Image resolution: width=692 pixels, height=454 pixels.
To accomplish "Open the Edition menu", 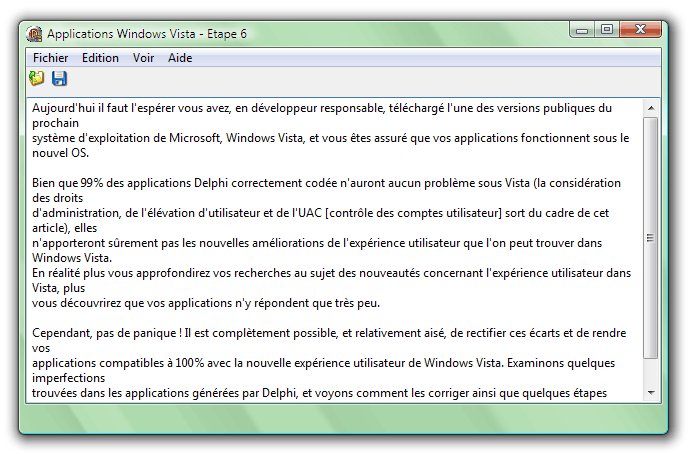I will (100, 58).
